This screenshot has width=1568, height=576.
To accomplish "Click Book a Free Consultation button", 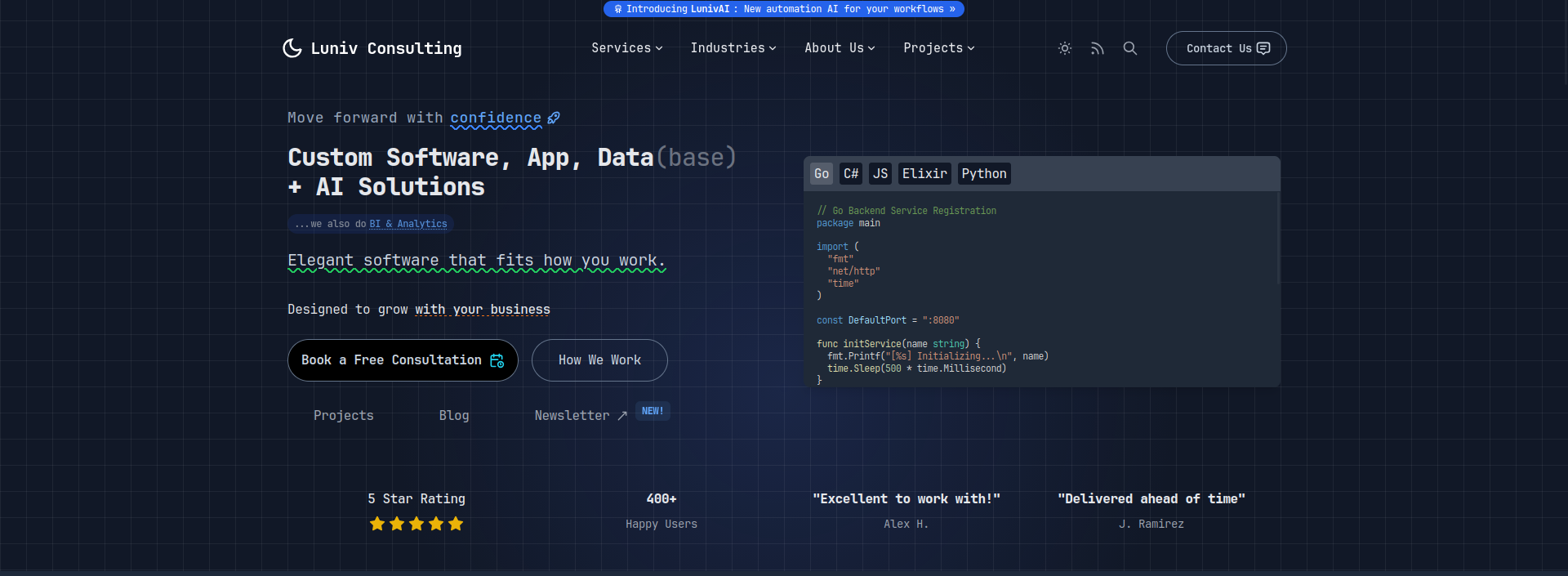I will click(403, 360).
